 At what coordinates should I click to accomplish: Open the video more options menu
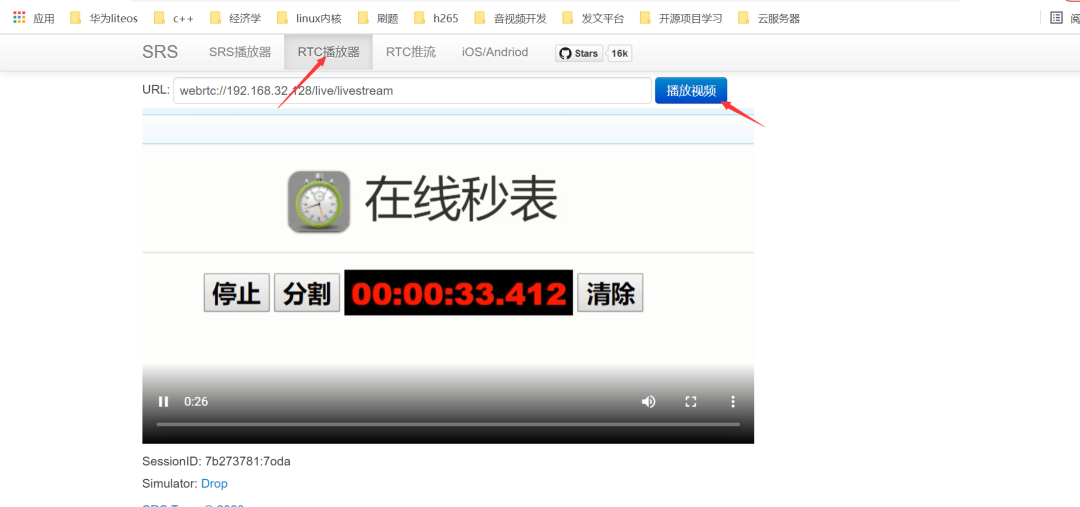point(734,402)
